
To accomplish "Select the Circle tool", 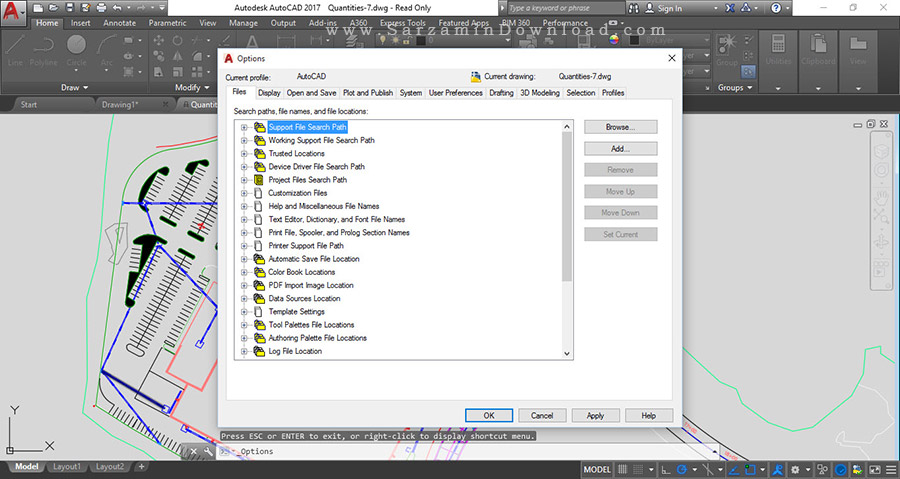I will pos(76,50).
